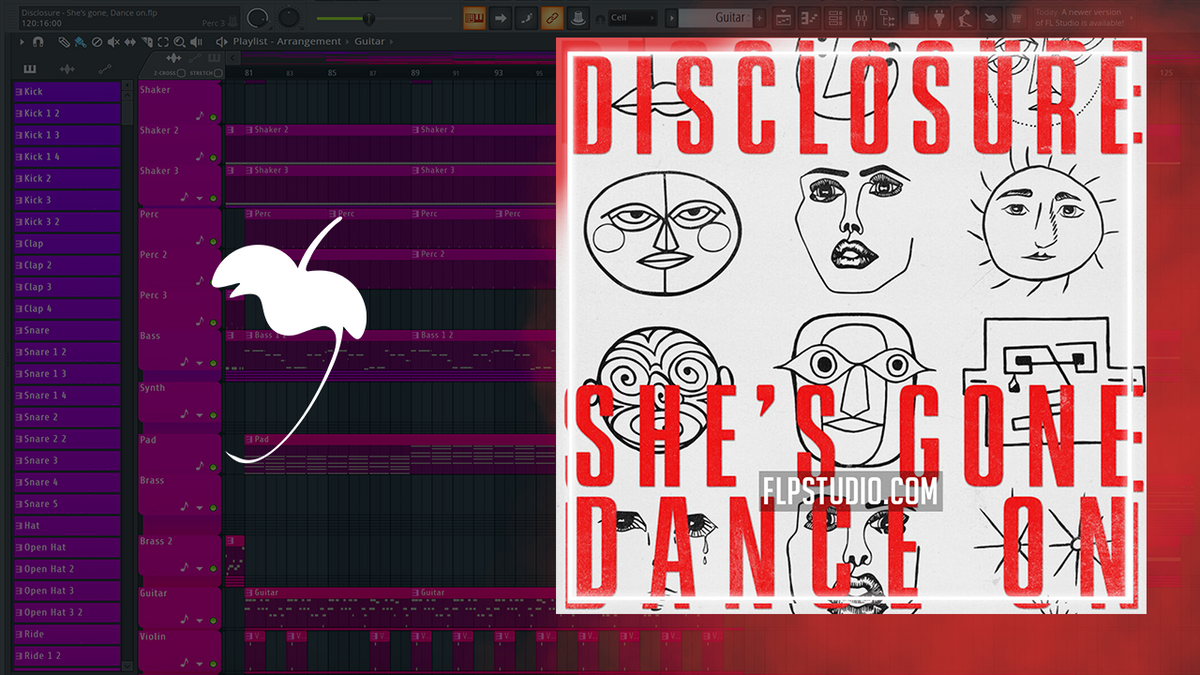Select the Paint tool in the playlist toolbar
1200x675 pixels.
point(79,41)
